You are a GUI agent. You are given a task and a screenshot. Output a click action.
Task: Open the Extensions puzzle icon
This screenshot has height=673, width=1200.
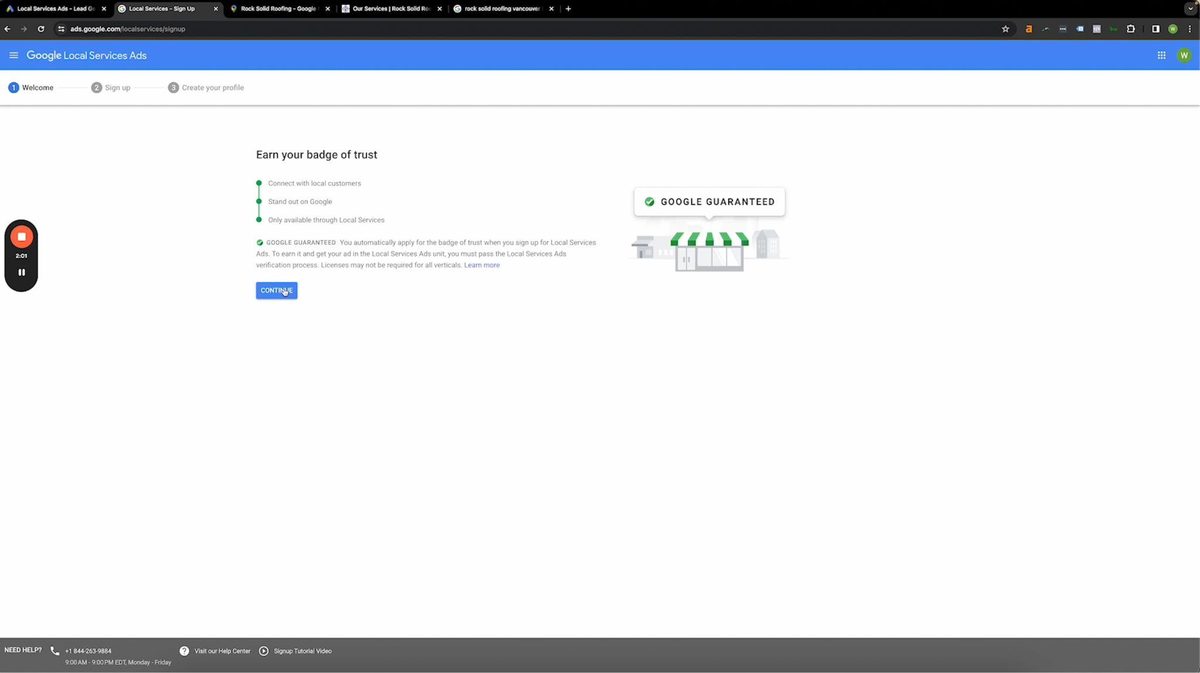point(1130,29)
